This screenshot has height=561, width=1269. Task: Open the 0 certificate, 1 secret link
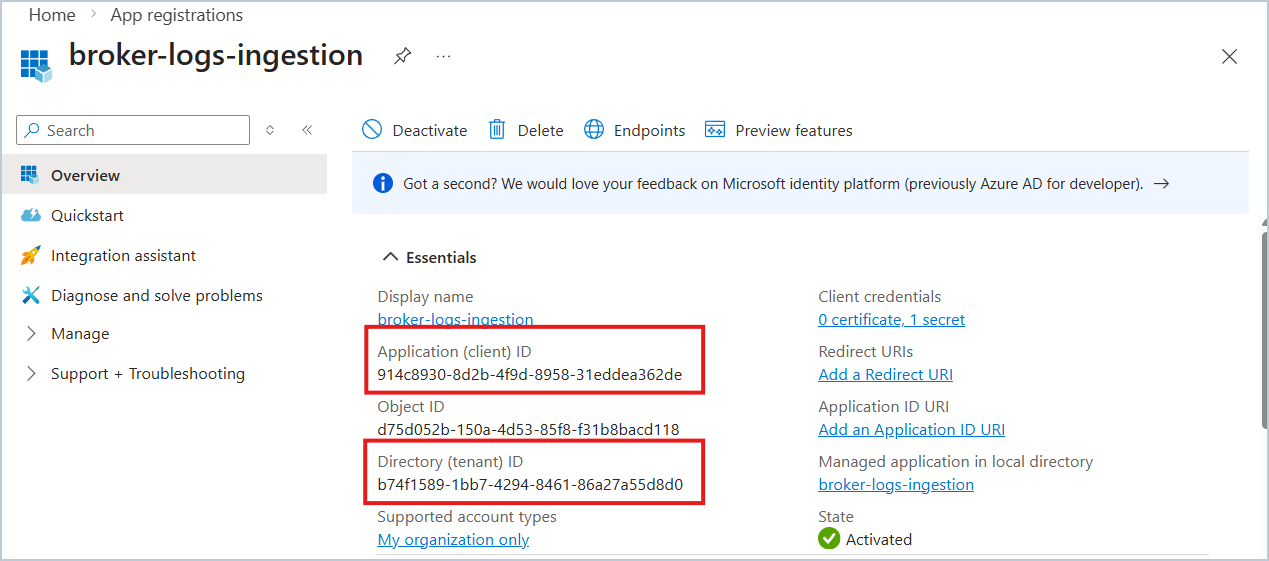(891, 320)
